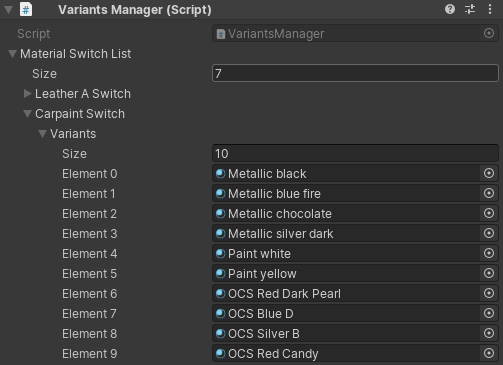Click the object picker for OCS Silver B

click(489, 333)
